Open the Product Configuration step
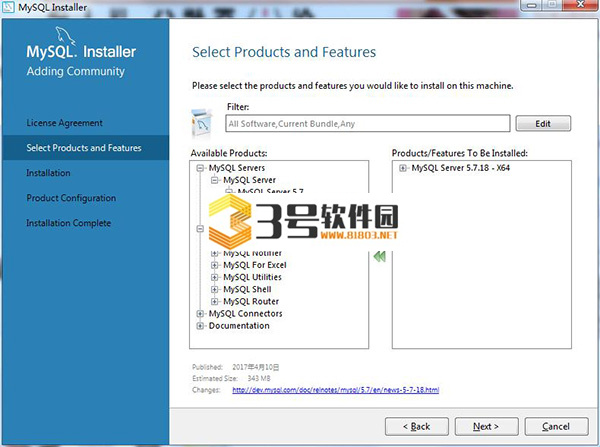 click(71, 198)
